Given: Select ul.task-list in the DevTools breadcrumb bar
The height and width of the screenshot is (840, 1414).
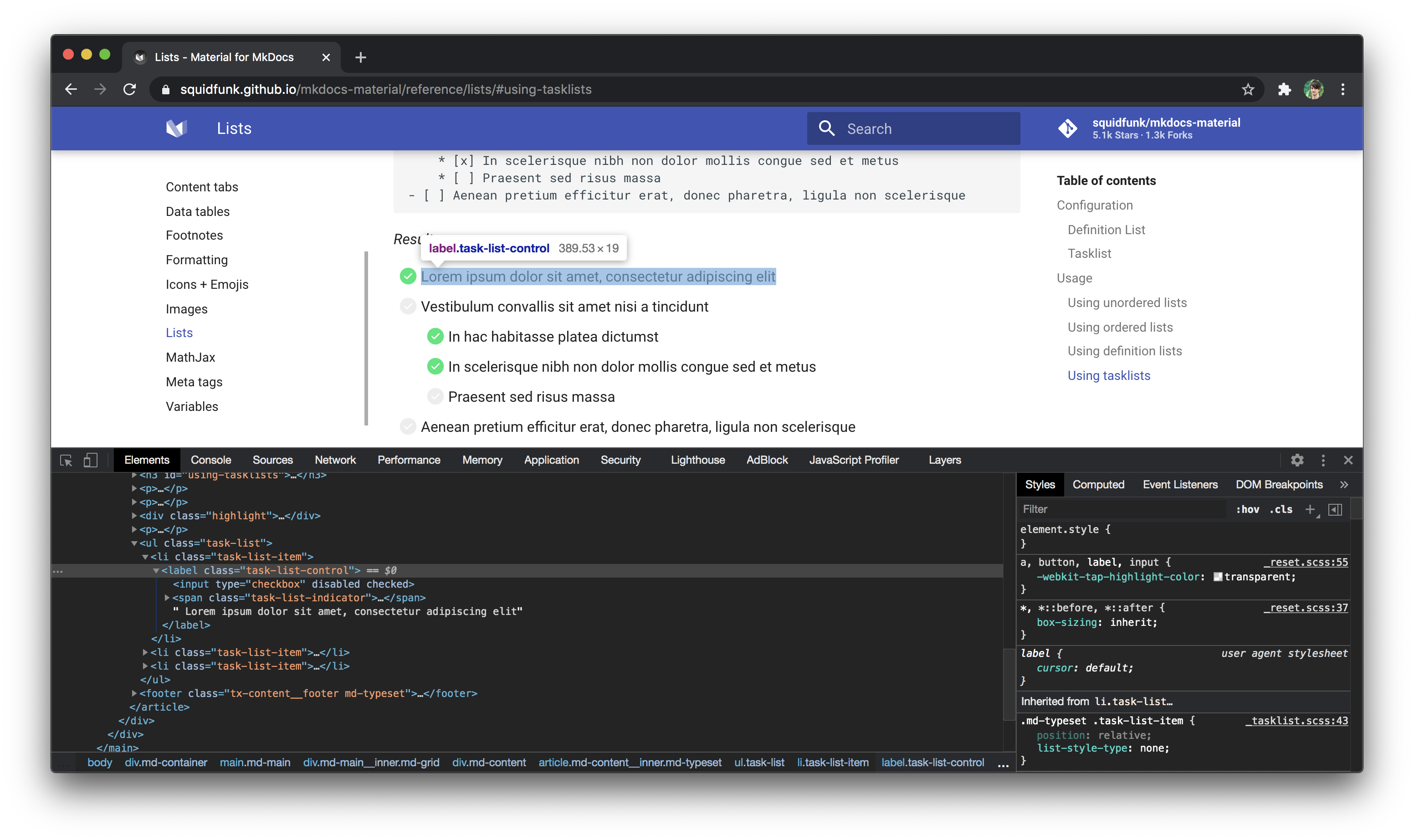Looking at the screenshot, I should point(758,763).
